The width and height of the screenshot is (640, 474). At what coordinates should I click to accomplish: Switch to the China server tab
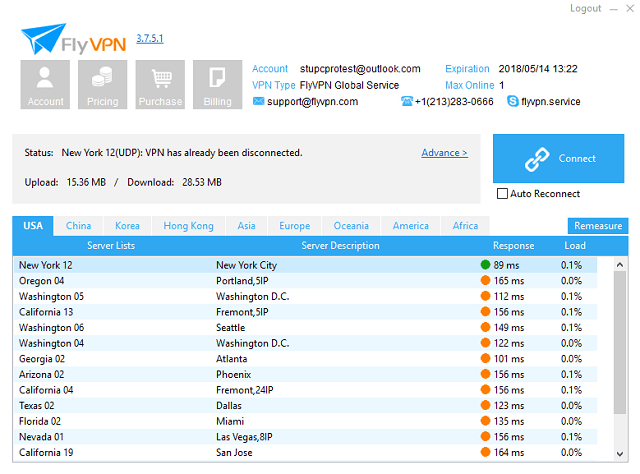pyautogui.click(x=78, y=226)
